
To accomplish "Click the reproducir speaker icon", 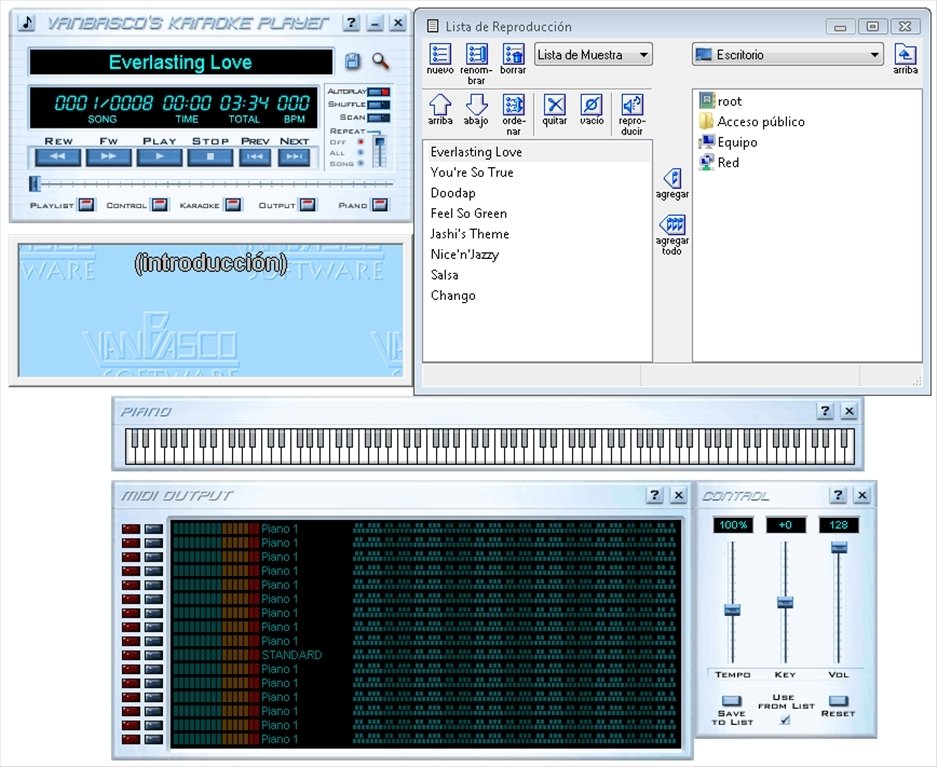I will click(x=632, y=104).
